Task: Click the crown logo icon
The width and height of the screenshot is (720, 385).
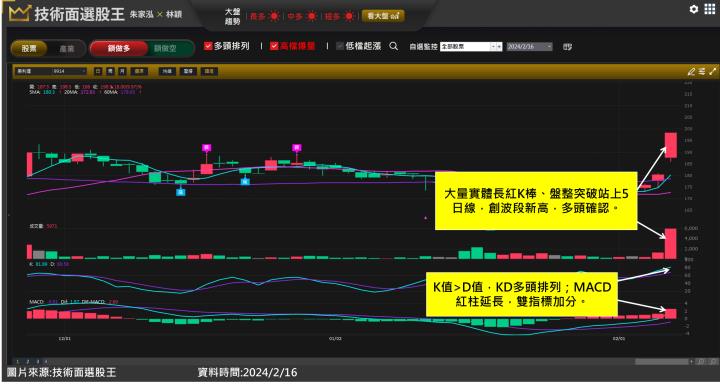Action: 20,13
